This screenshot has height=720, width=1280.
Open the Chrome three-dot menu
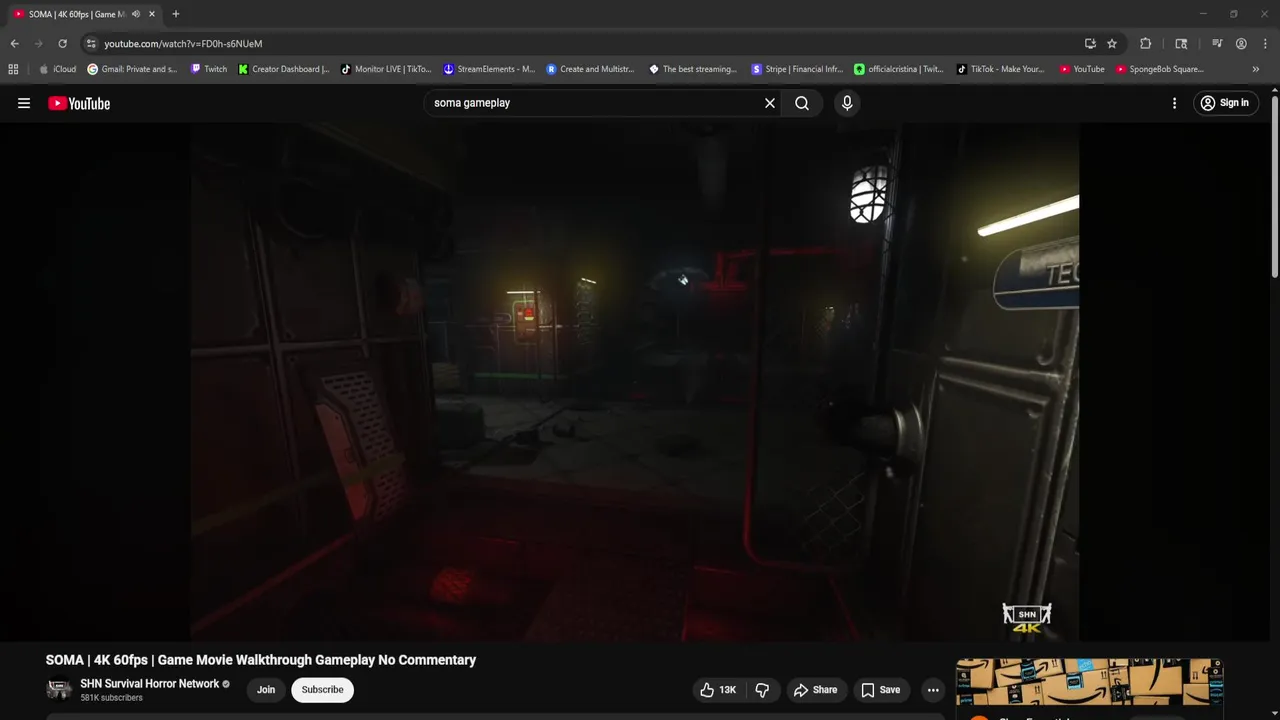(1266, 44)
